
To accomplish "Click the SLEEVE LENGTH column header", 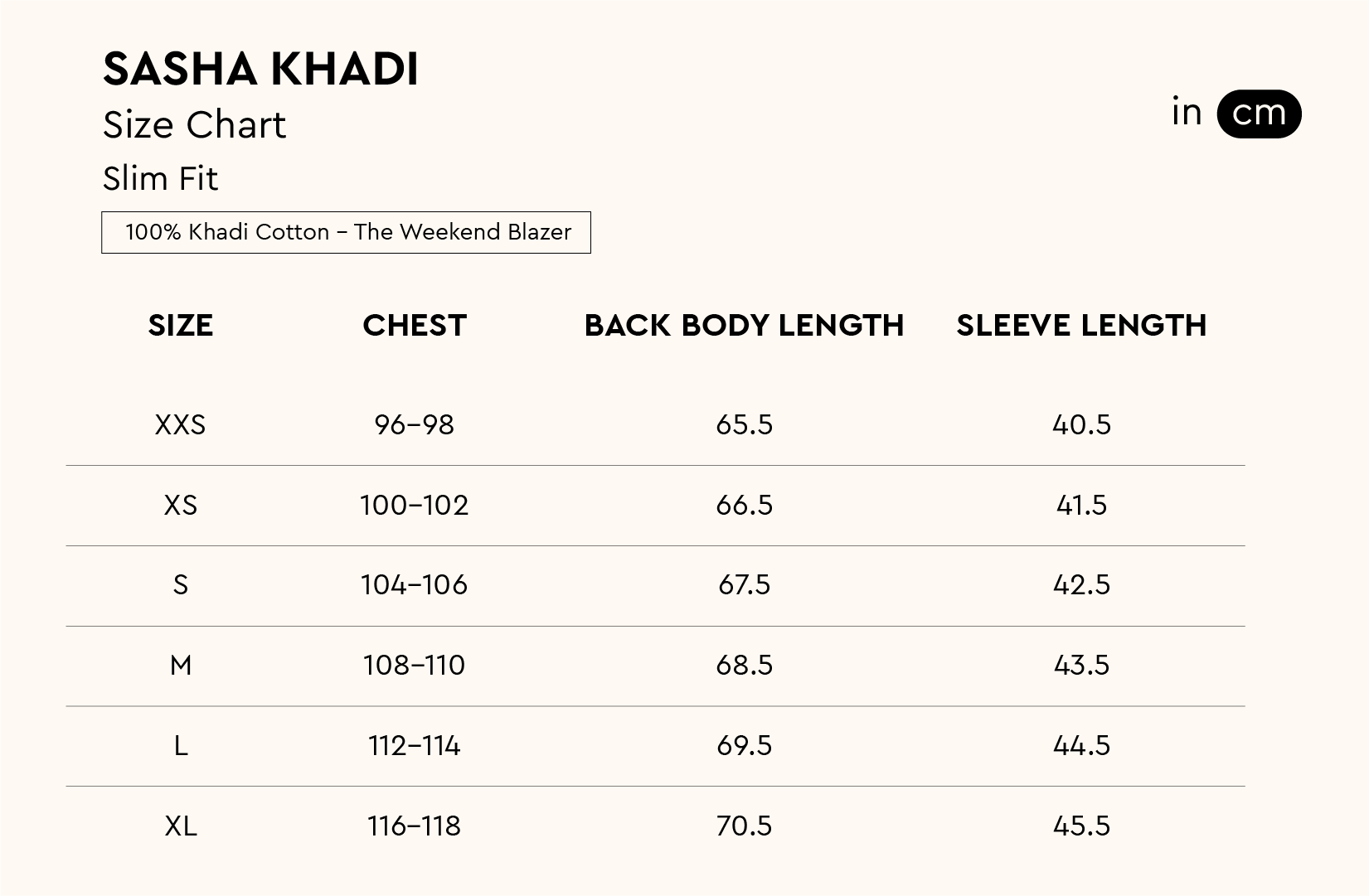I will pyautogui.click(x=1081, y=325).
